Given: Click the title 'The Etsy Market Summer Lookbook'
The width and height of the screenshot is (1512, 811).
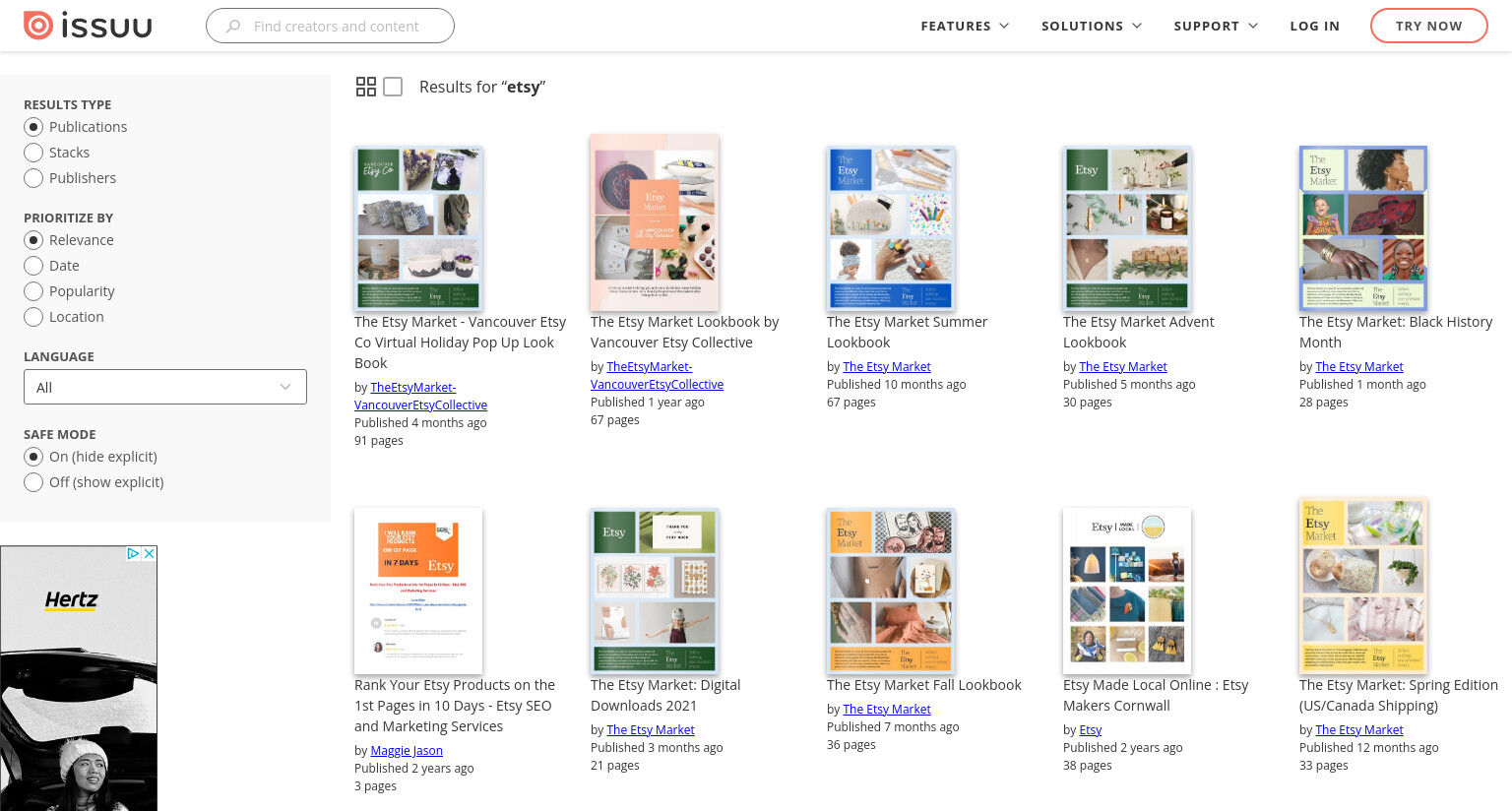Looking at the screenshot, I should point(907,332).
